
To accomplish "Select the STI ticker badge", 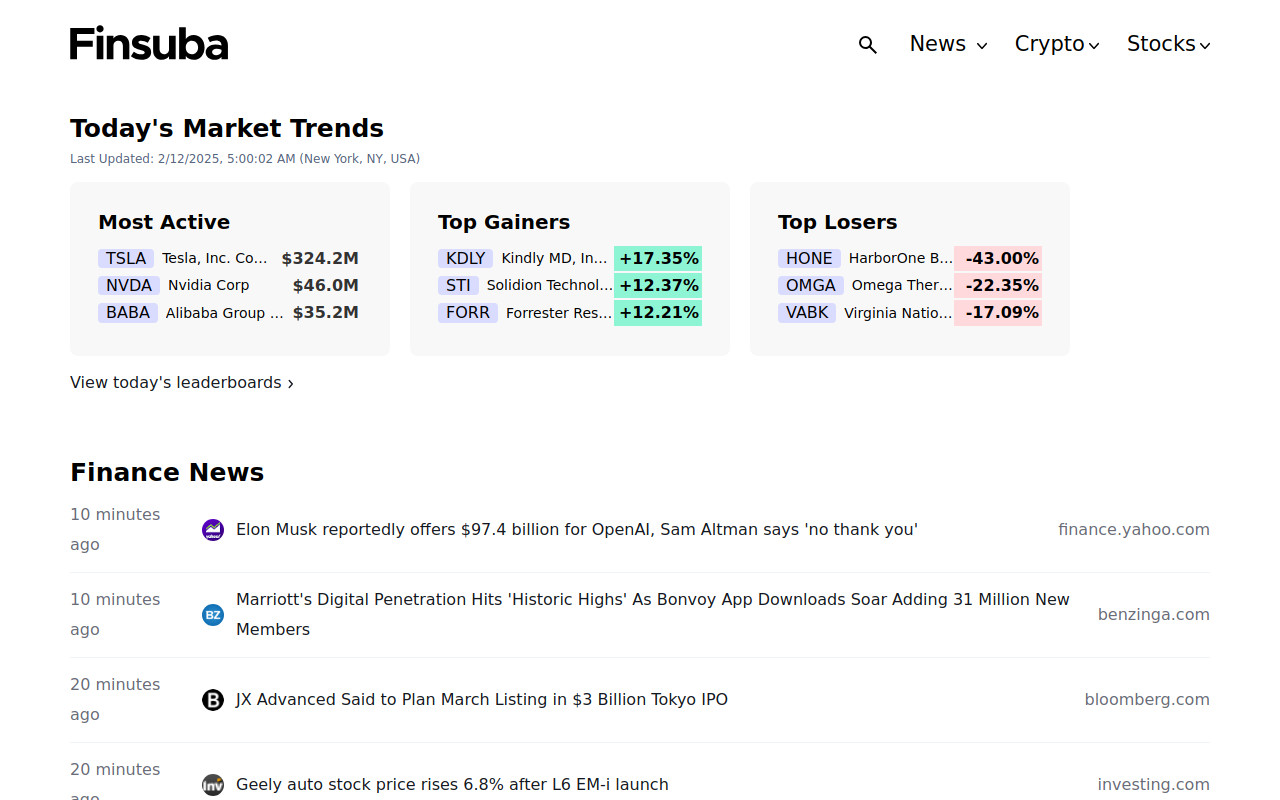I will tap(458, 285).
